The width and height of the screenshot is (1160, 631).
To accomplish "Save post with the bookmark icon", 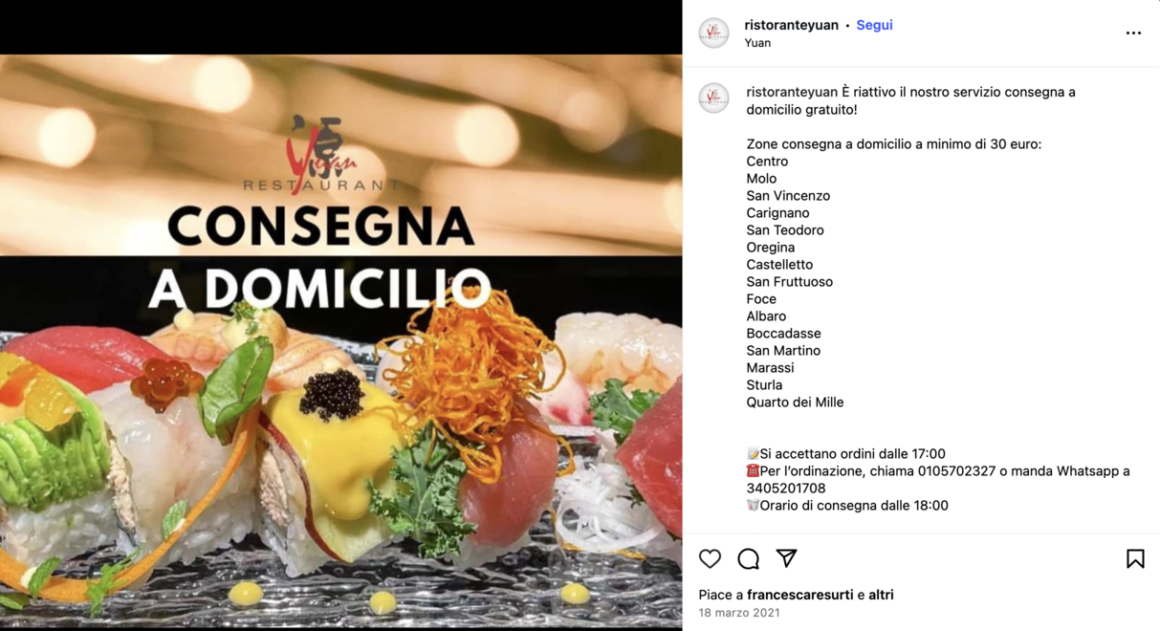I will (1135, 559).
